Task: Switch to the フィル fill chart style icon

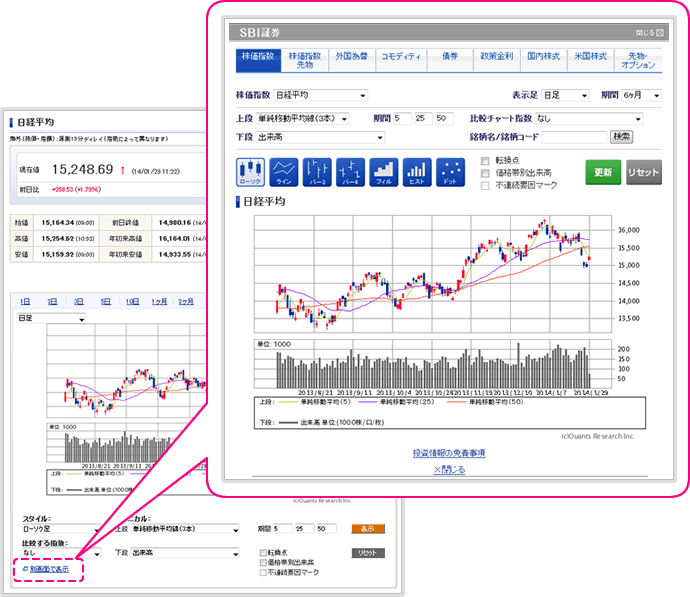Action: tap(384, 172)
